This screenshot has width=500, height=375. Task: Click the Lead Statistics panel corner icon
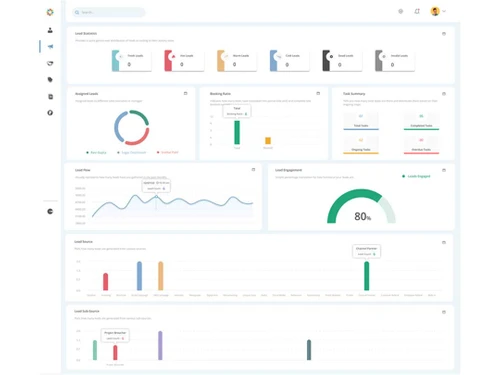[x=444, y=34]
